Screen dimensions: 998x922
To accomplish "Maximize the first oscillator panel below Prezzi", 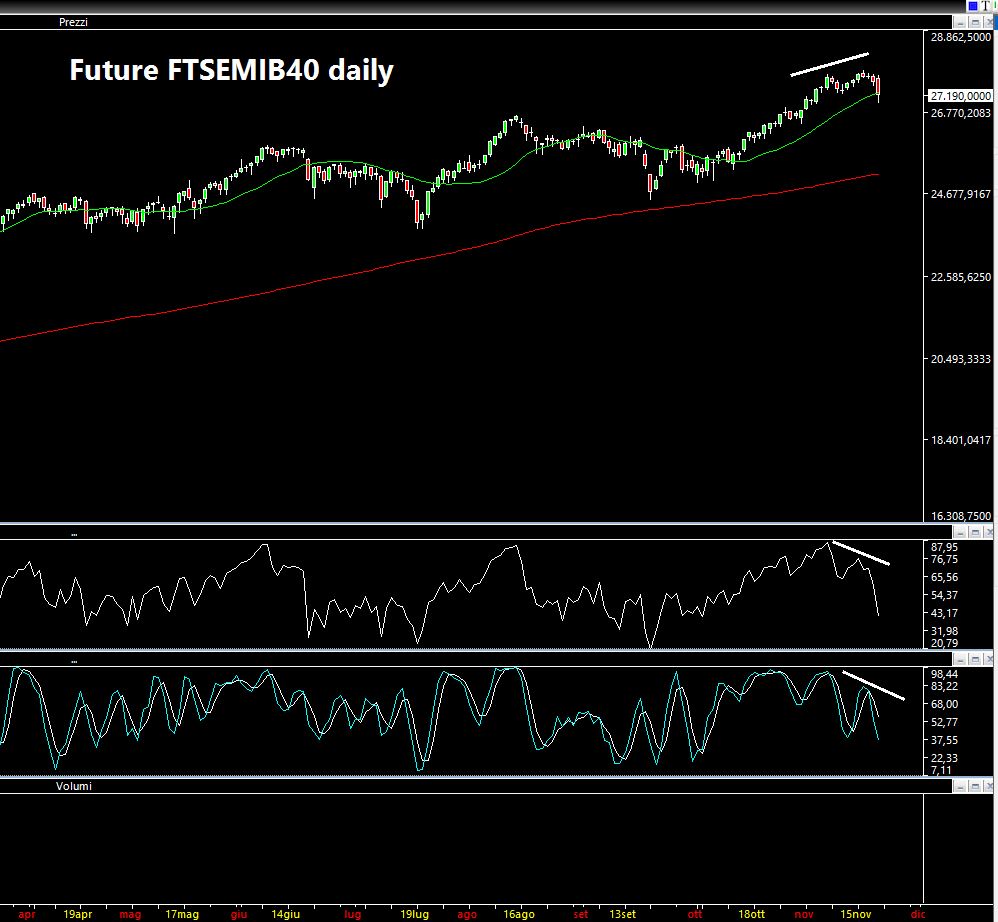I will 975,532.
